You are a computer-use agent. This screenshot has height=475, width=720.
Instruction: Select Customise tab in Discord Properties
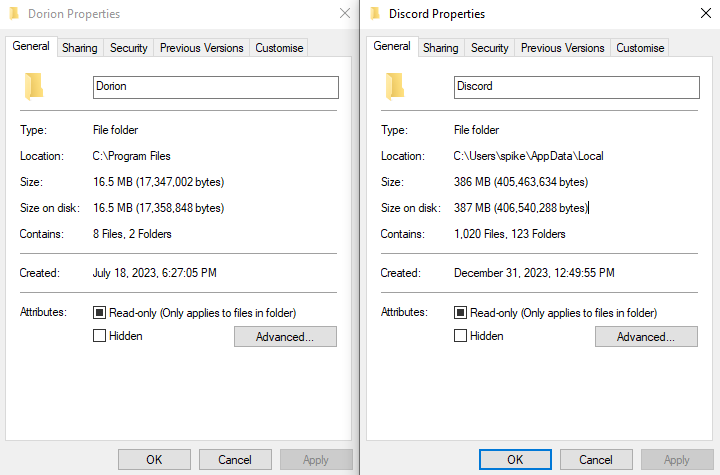pos(640,48)
